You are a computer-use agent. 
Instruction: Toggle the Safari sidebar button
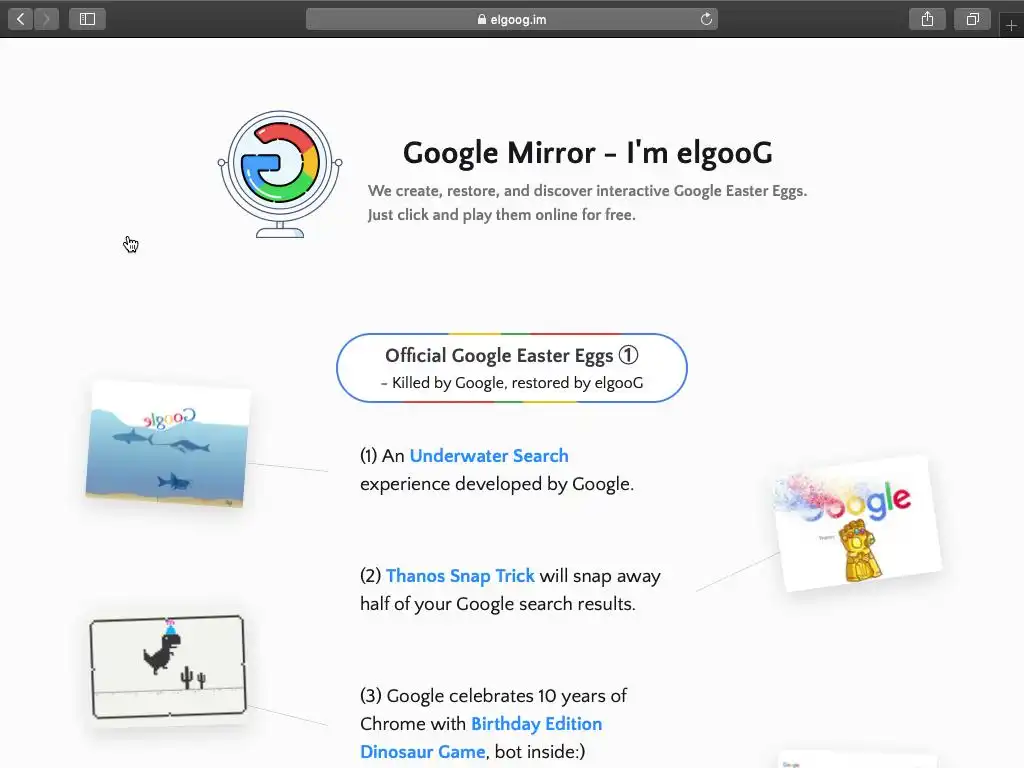click(x=88, y=19)
